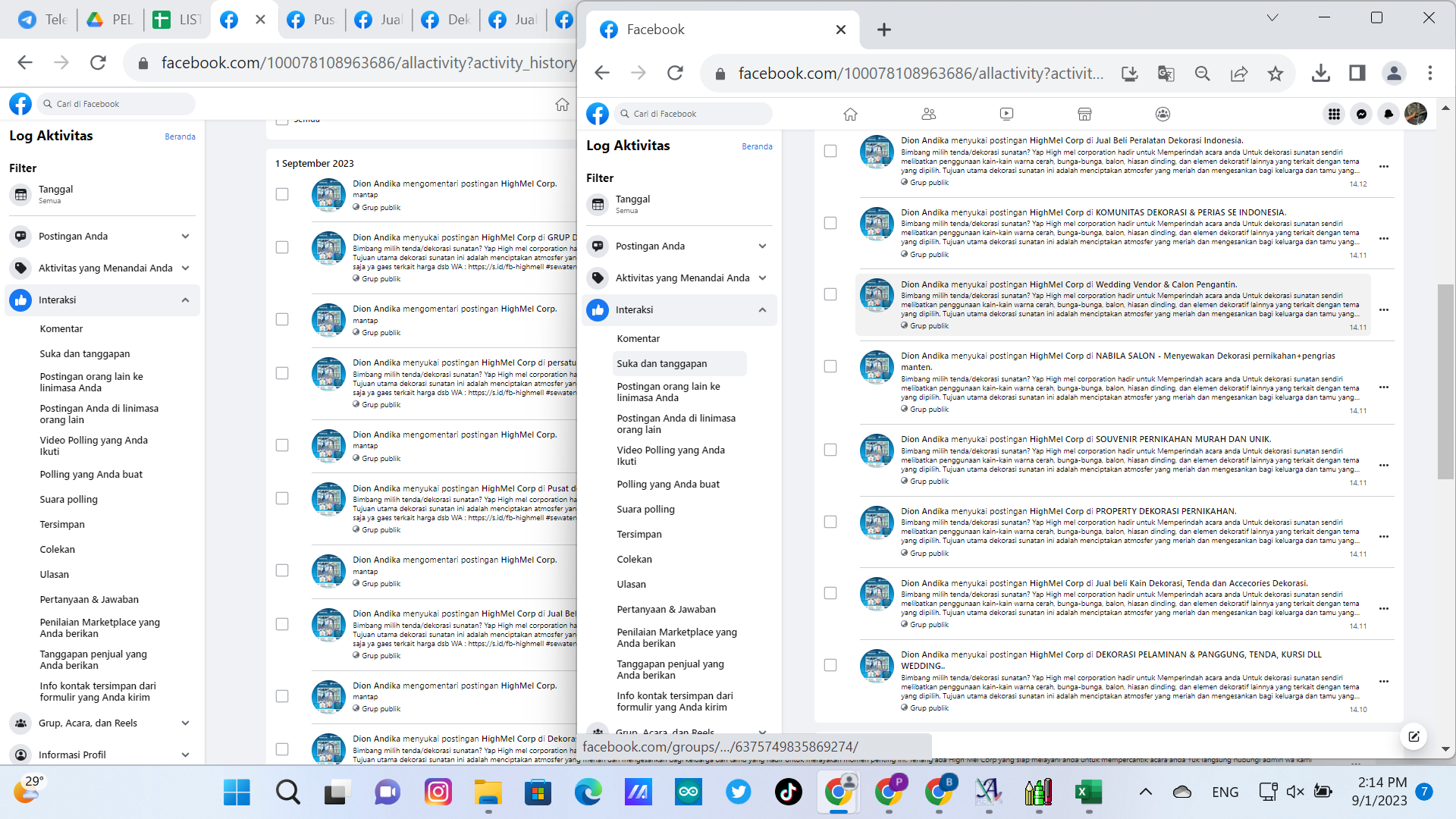Open Marketplace icon in Facebook navbar
Image resolution: width=1456 pixels, height=819 pixels.
1084,114
